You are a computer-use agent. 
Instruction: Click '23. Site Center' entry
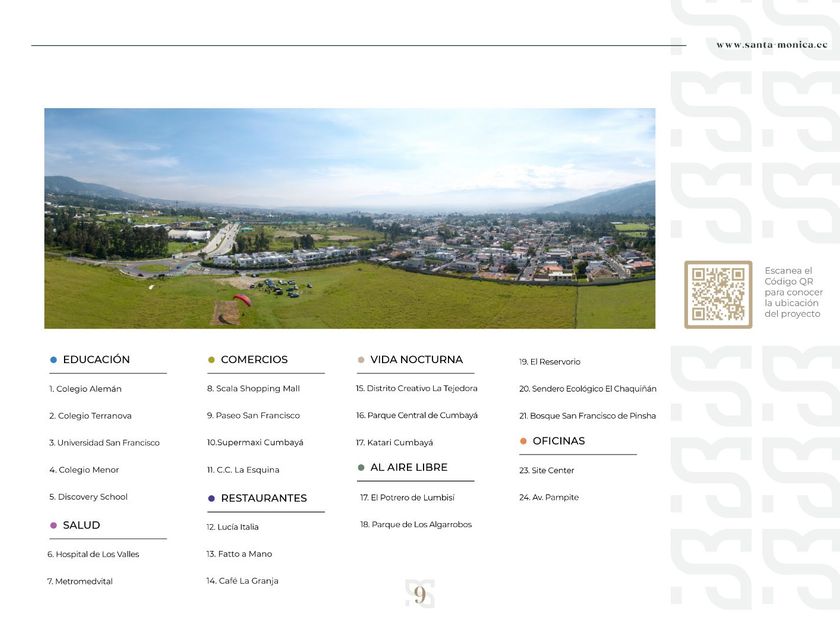(546, 470)
